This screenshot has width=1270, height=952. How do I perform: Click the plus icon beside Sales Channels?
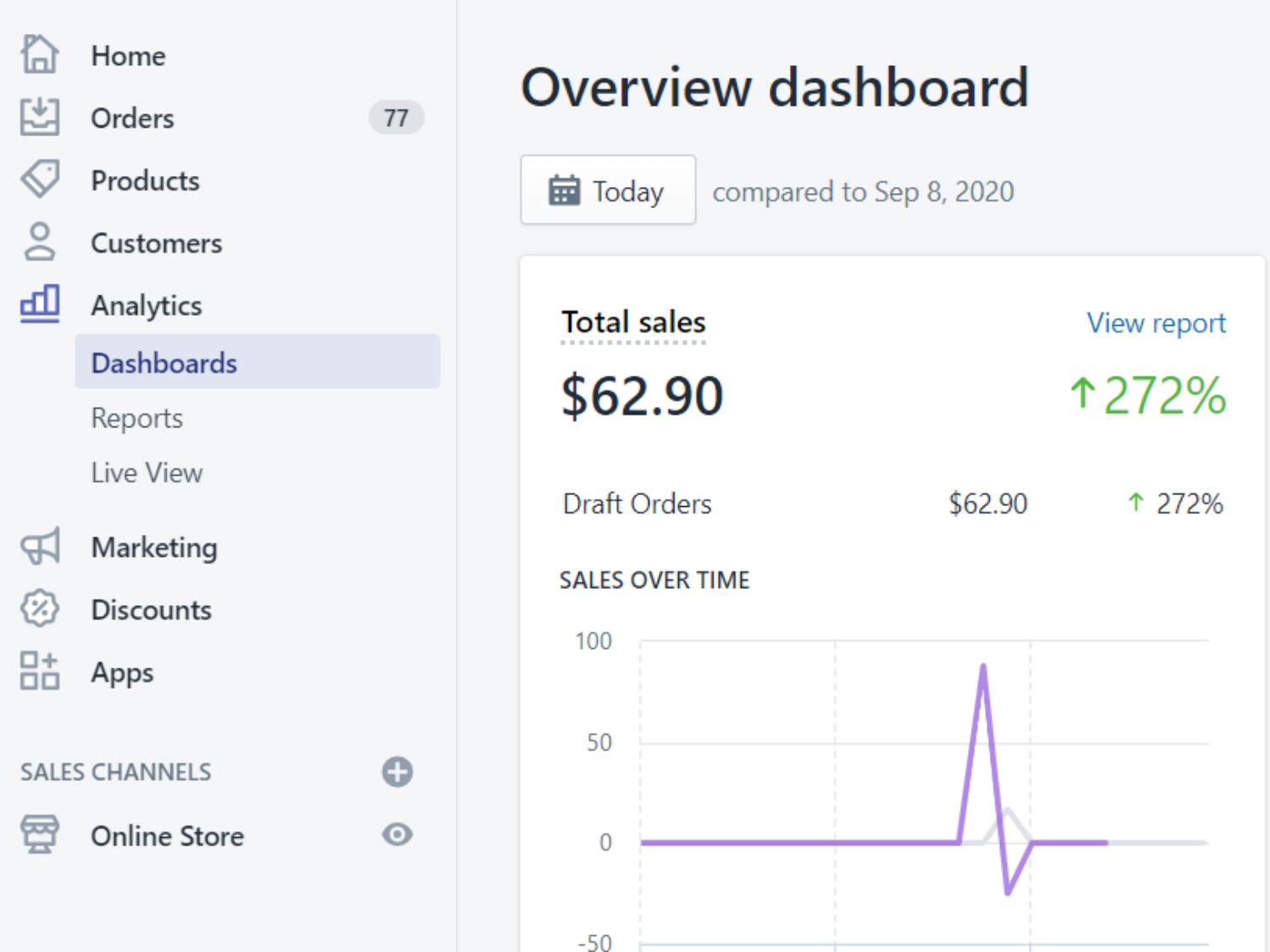coord(397,772)
